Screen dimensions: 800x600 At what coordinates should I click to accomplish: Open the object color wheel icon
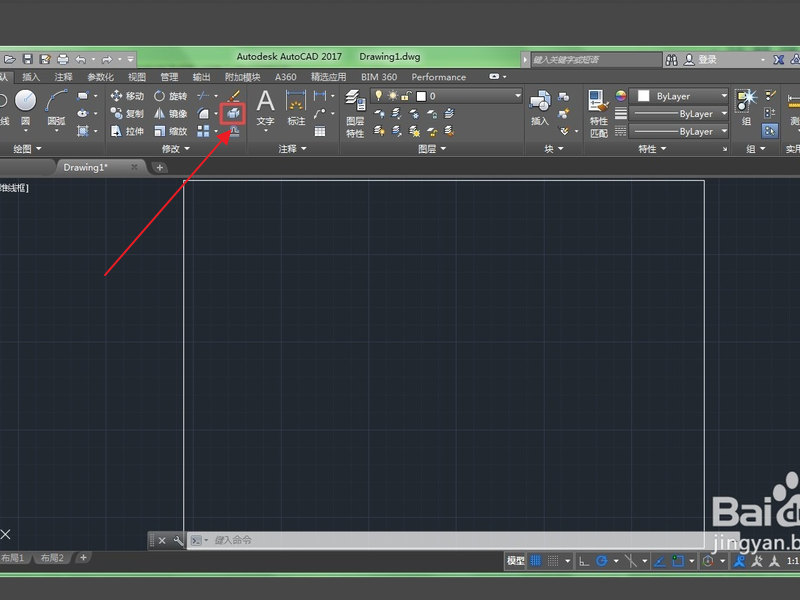tap(620, 96)
